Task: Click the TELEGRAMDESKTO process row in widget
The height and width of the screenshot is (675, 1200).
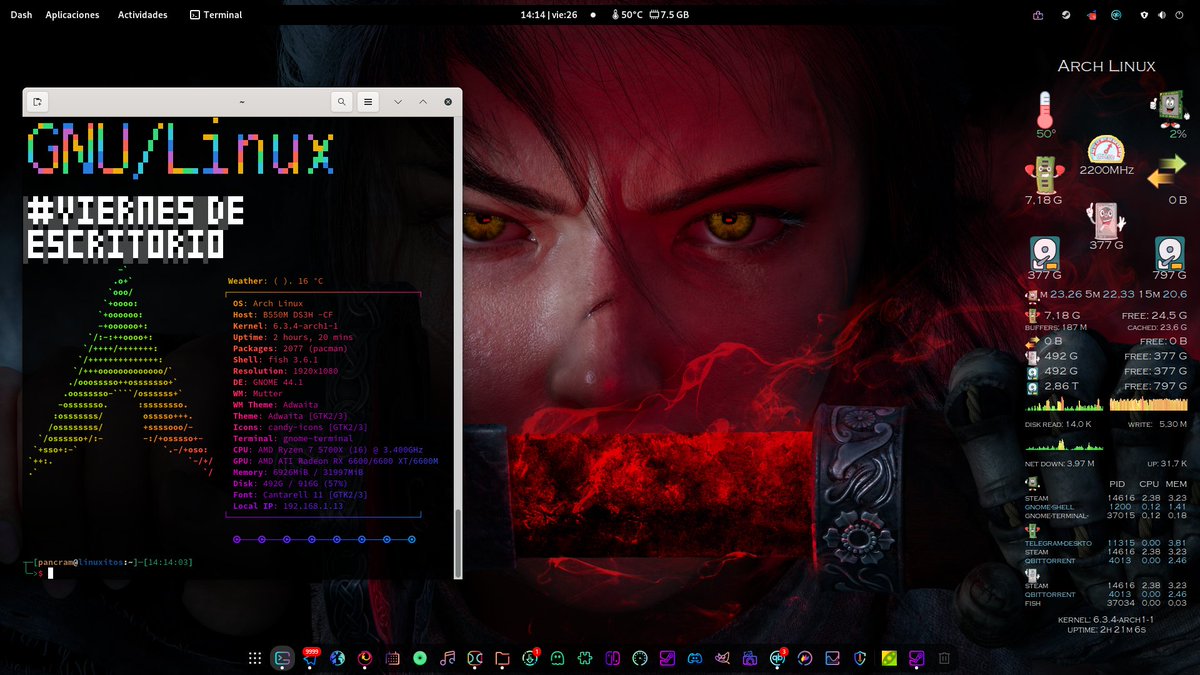Action: tap(1105, 543)
